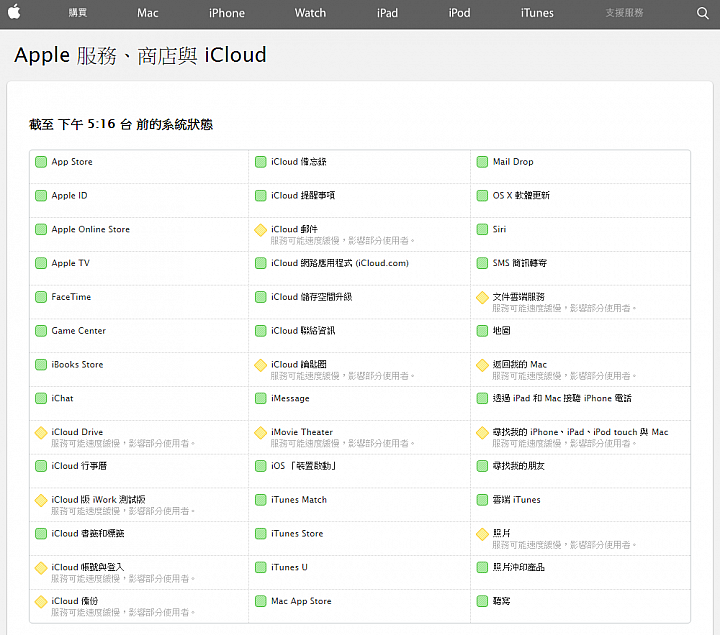Click green status icon beside iTunes U

click(x=260, y=568)
